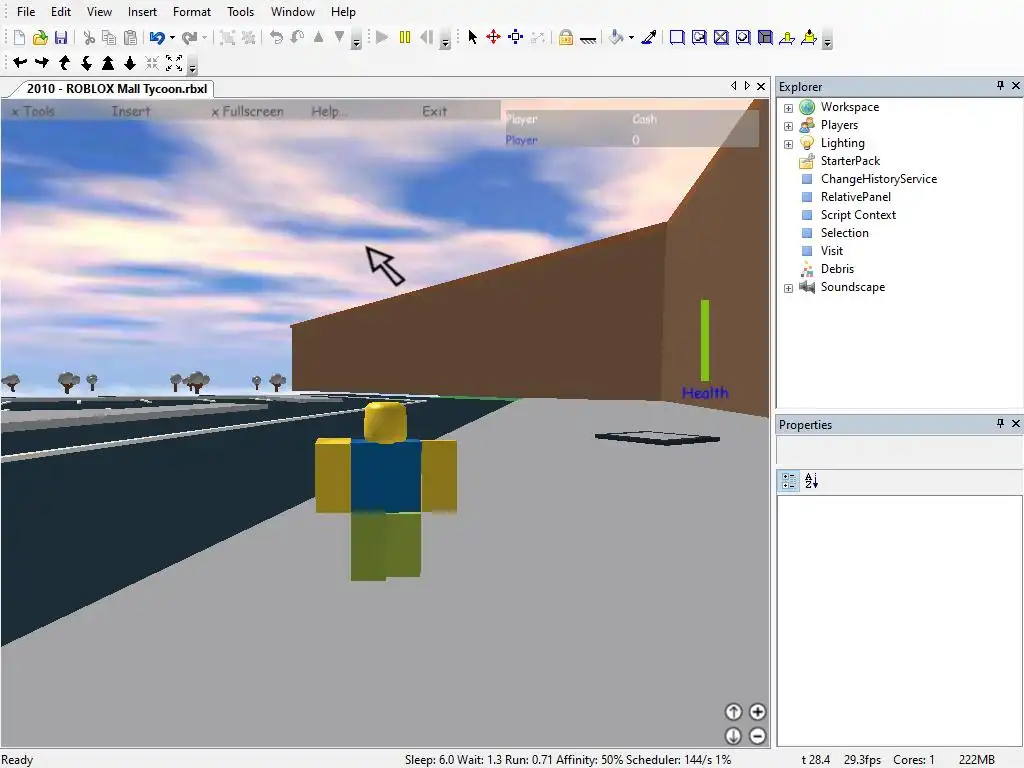Click the inlet surface icon
The height and width of the screenshot is (768, 1024).
pyautogui.click(x=765, y=37)
